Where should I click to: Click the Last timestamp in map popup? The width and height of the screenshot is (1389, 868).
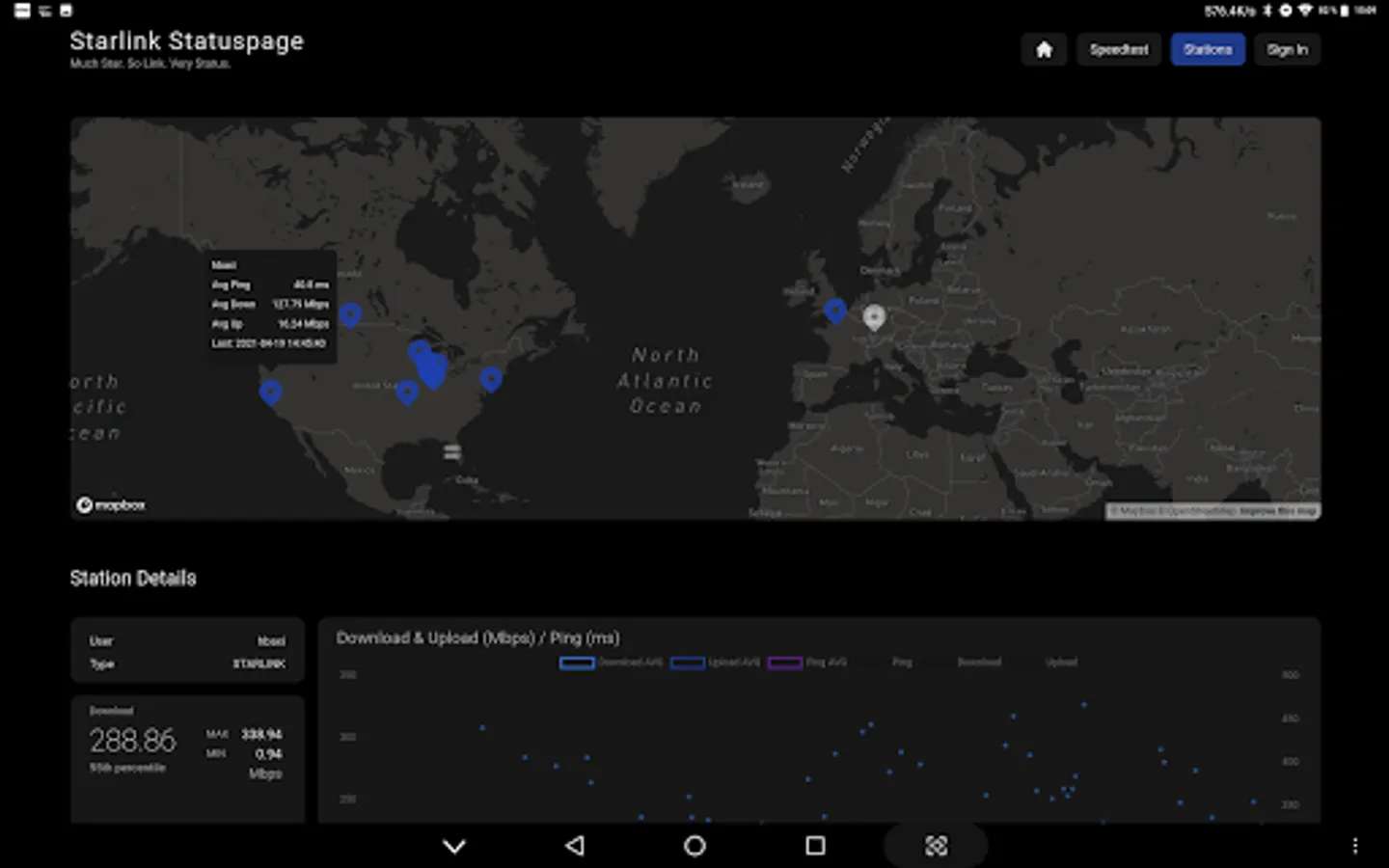coord(268,343)
